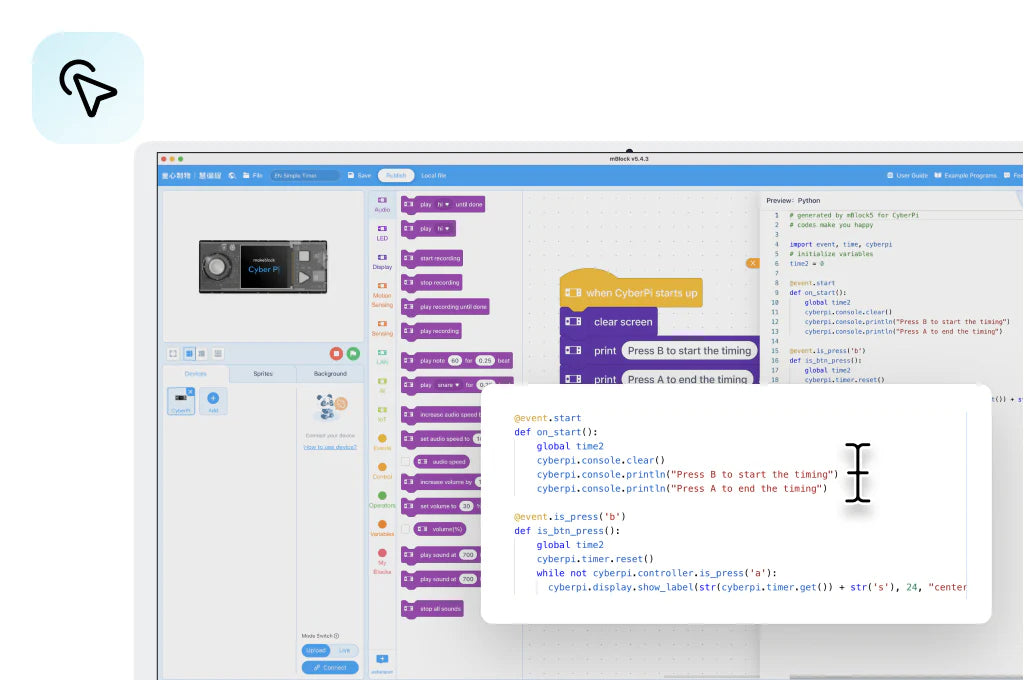Click the extension add button
The height and width of the screenshot is (680, 1024).
click(382, 659)
